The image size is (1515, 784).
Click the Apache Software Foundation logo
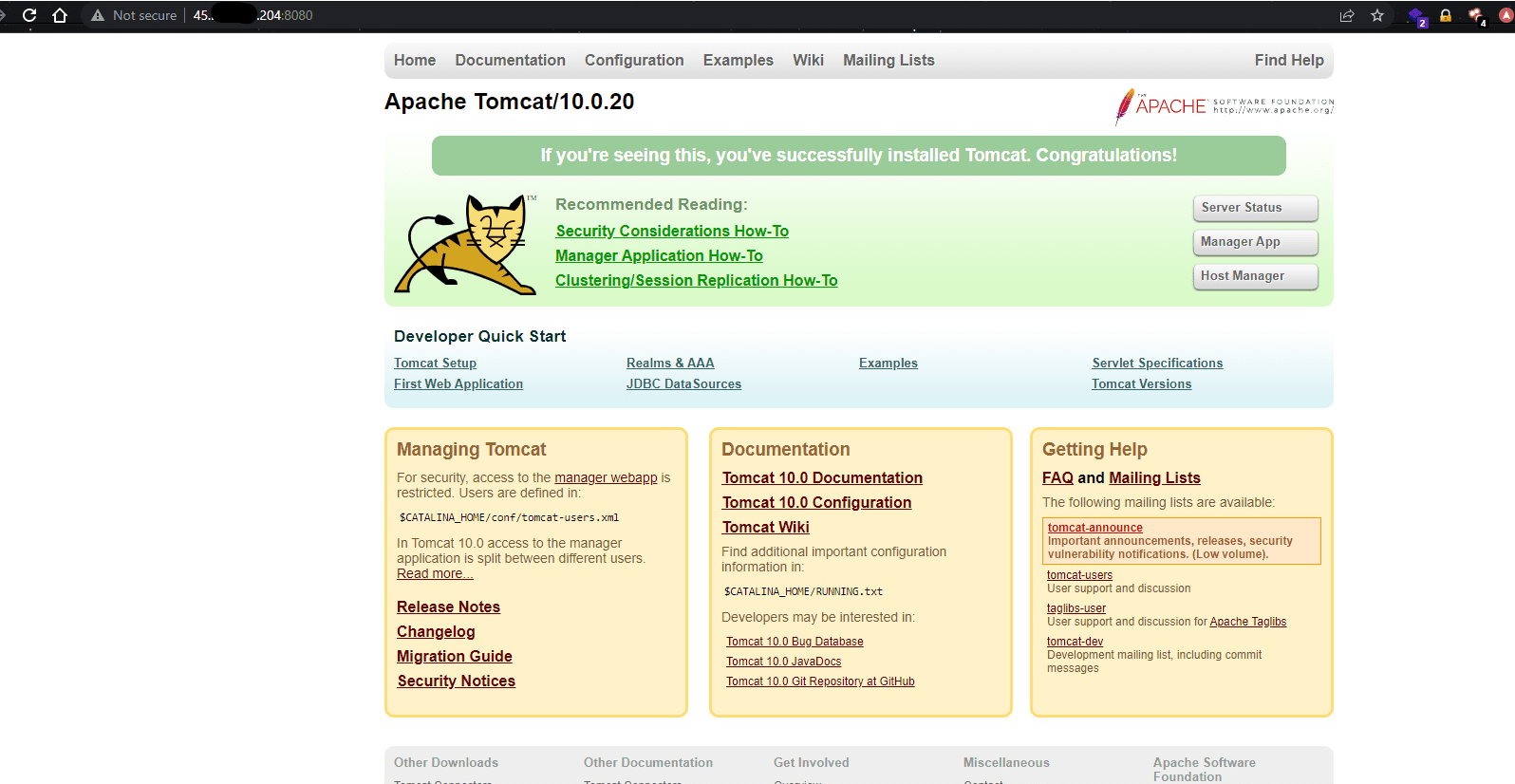coord(1224,106)
